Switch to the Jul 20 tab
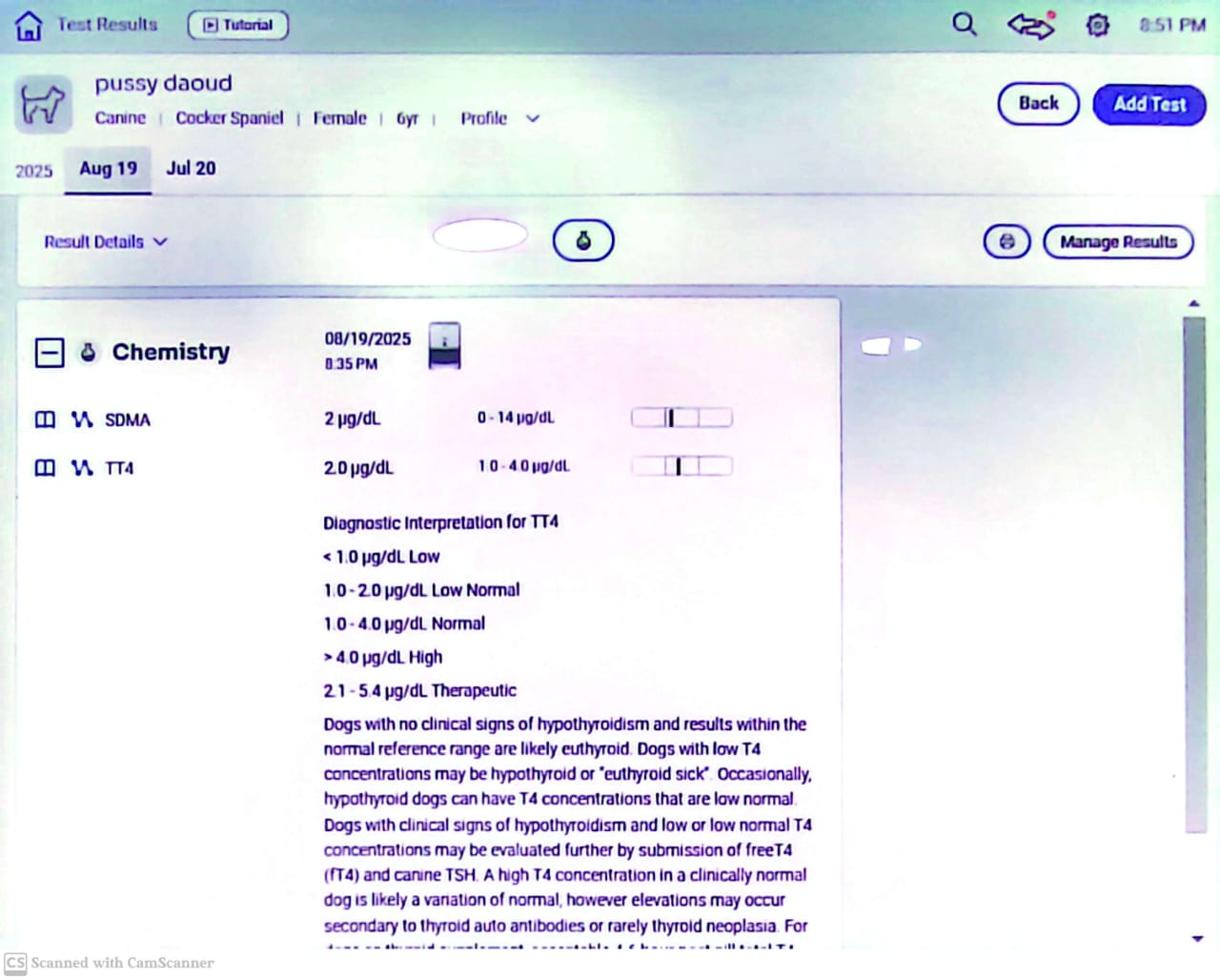Image resolution: width=1220 pixels, height=980 pixels. tap(191, 169)
